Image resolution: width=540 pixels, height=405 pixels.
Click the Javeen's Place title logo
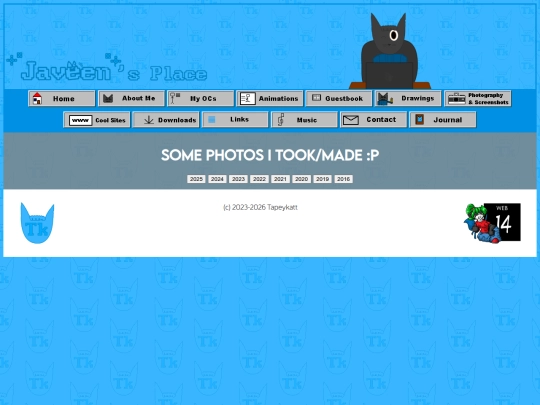click(x=107, y=68)
